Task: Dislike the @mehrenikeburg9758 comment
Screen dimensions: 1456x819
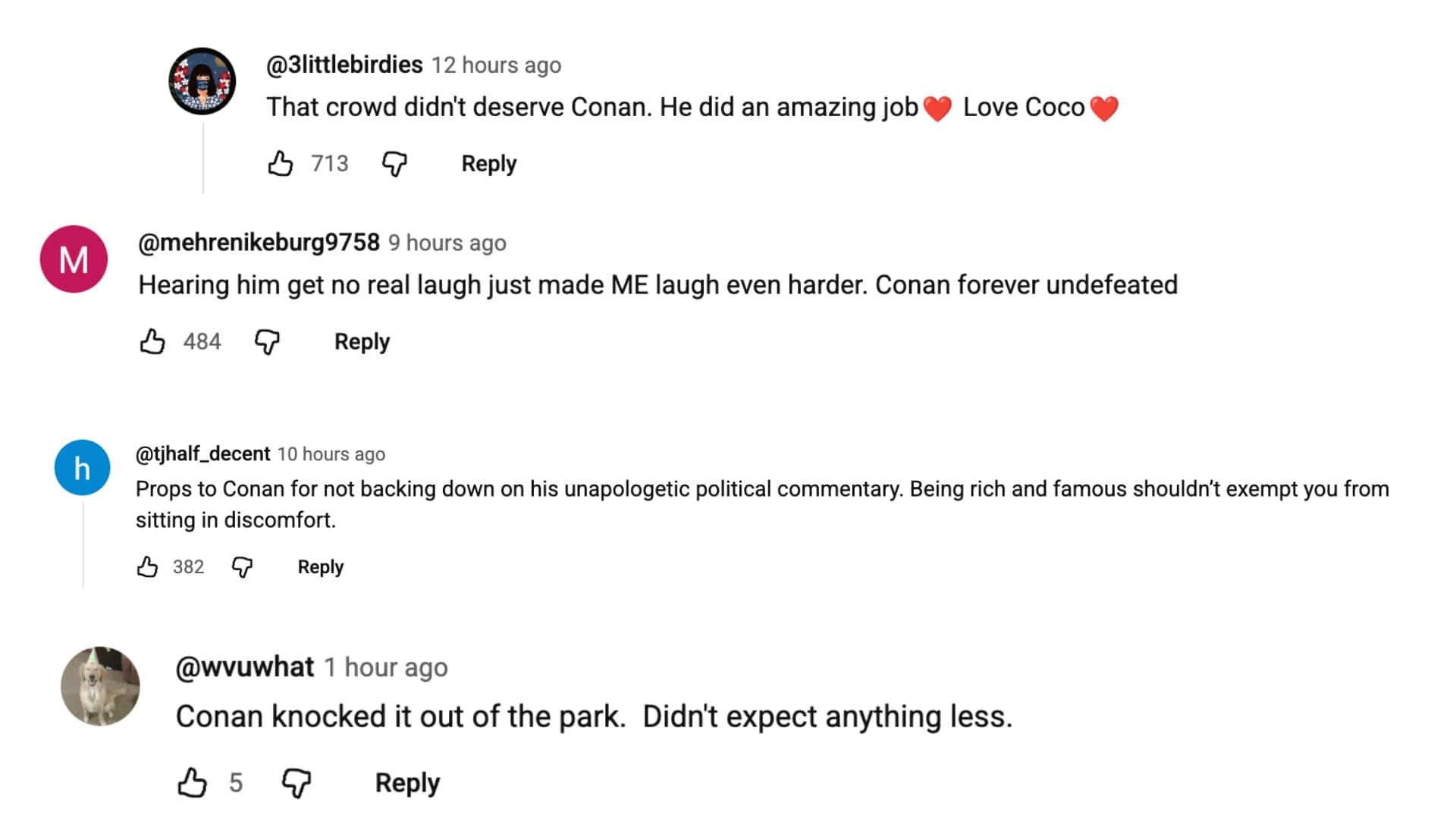Action: coord(267,341)
